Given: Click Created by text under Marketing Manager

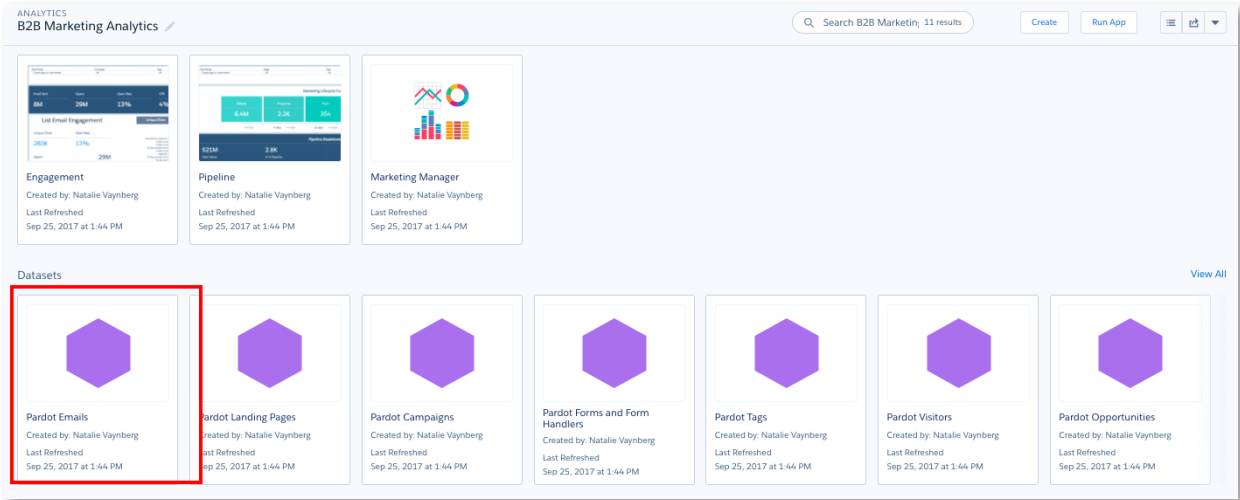Looking at the screenshot, I should [426, 195].
